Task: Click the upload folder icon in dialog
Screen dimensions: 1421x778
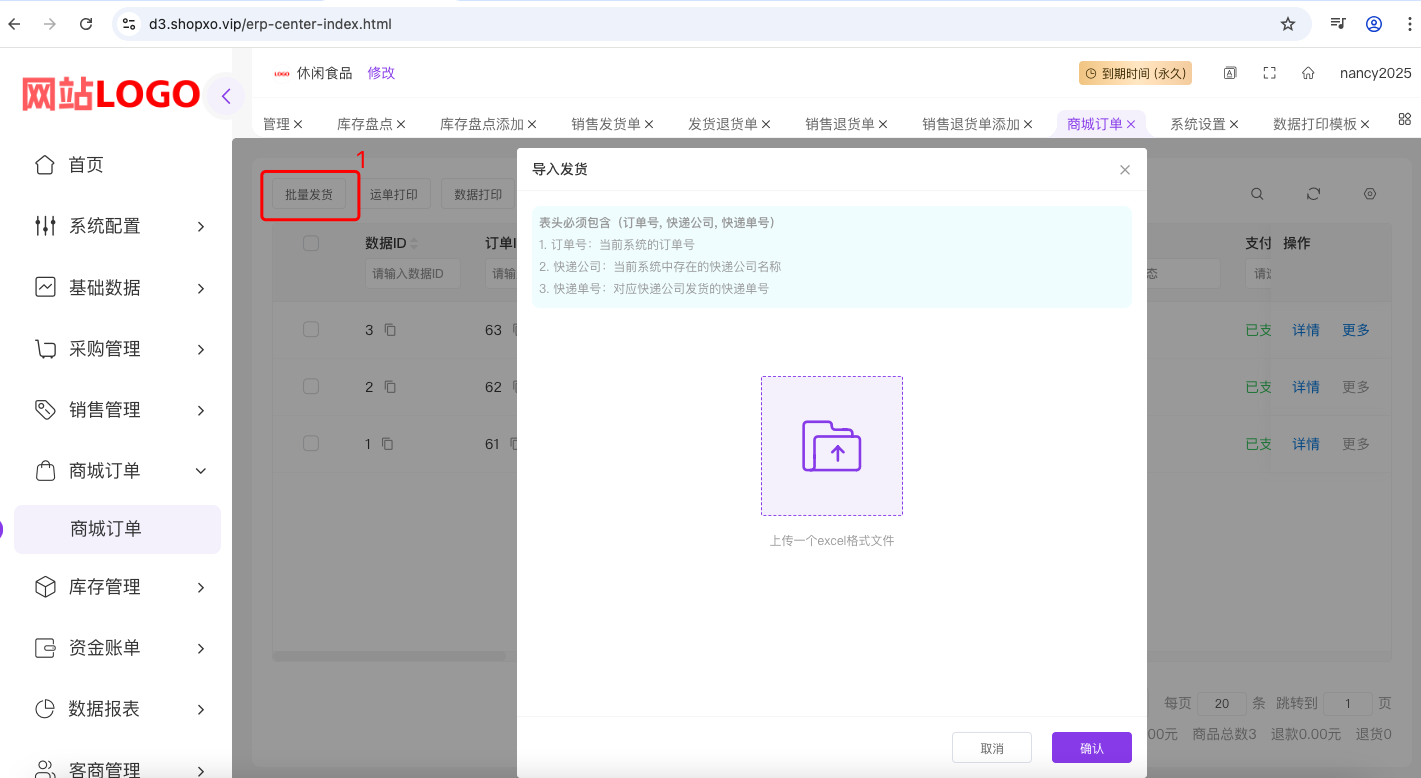Action: 831,446
